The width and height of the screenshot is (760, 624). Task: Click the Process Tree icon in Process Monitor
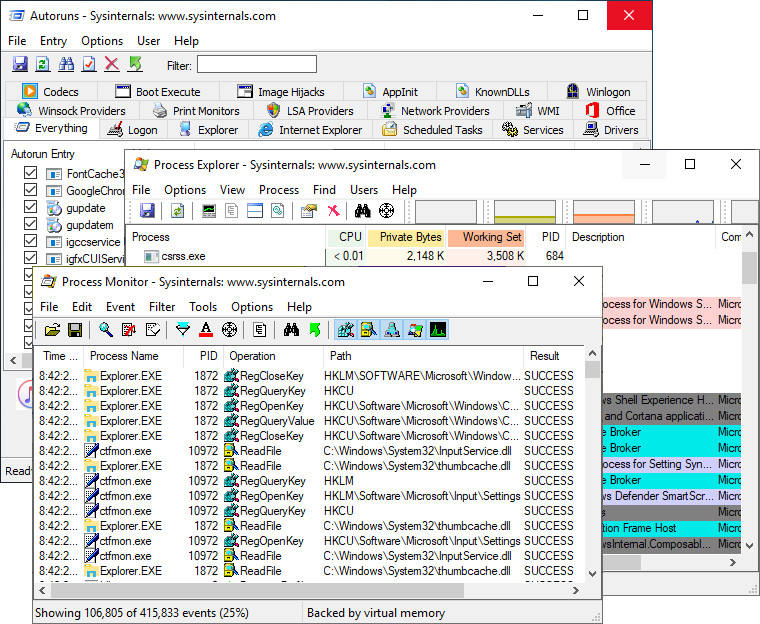pos(260,330)
